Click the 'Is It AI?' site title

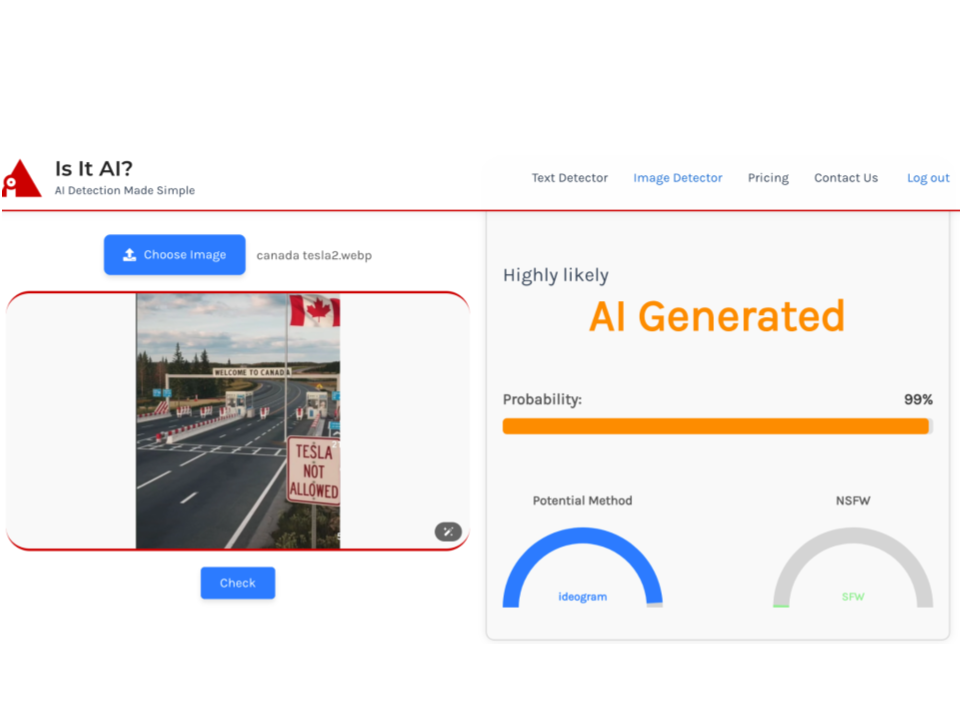[94, 168]
